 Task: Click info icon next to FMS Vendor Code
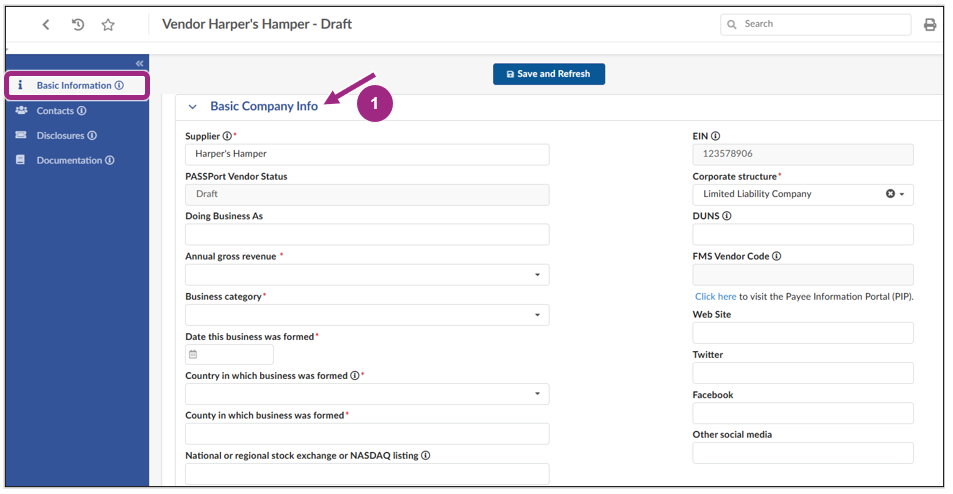click(x=777, y=256)
